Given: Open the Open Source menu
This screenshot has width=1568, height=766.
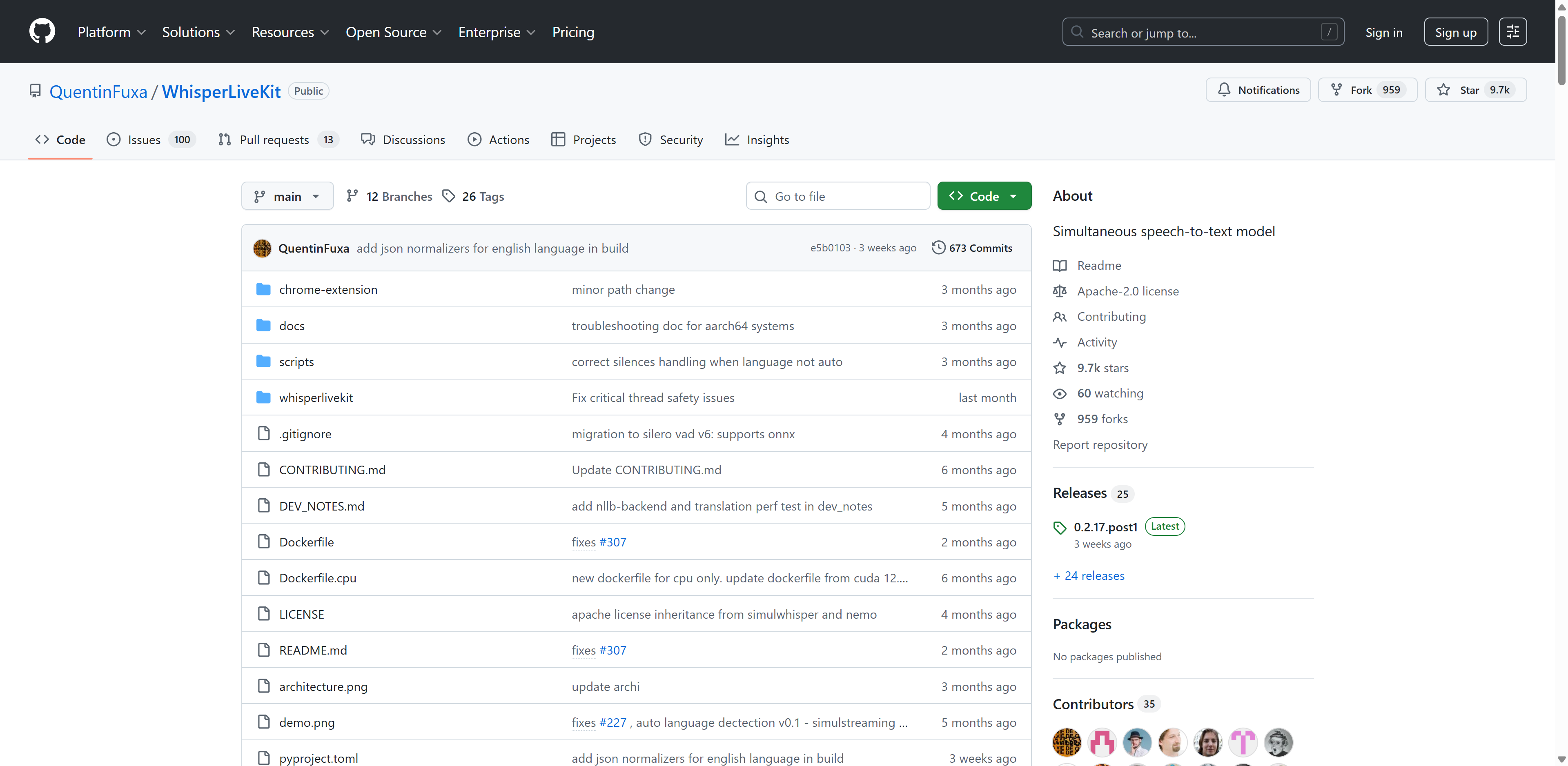Looking at the screenshot, I should coord(393,32).
